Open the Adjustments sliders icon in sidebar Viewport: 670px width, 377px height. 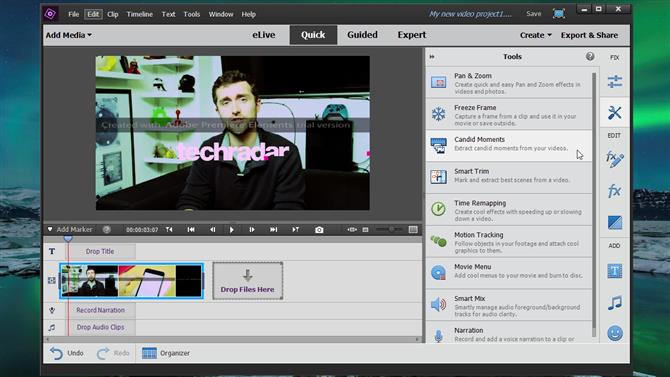pyautogui.click(x=614, y=81)
